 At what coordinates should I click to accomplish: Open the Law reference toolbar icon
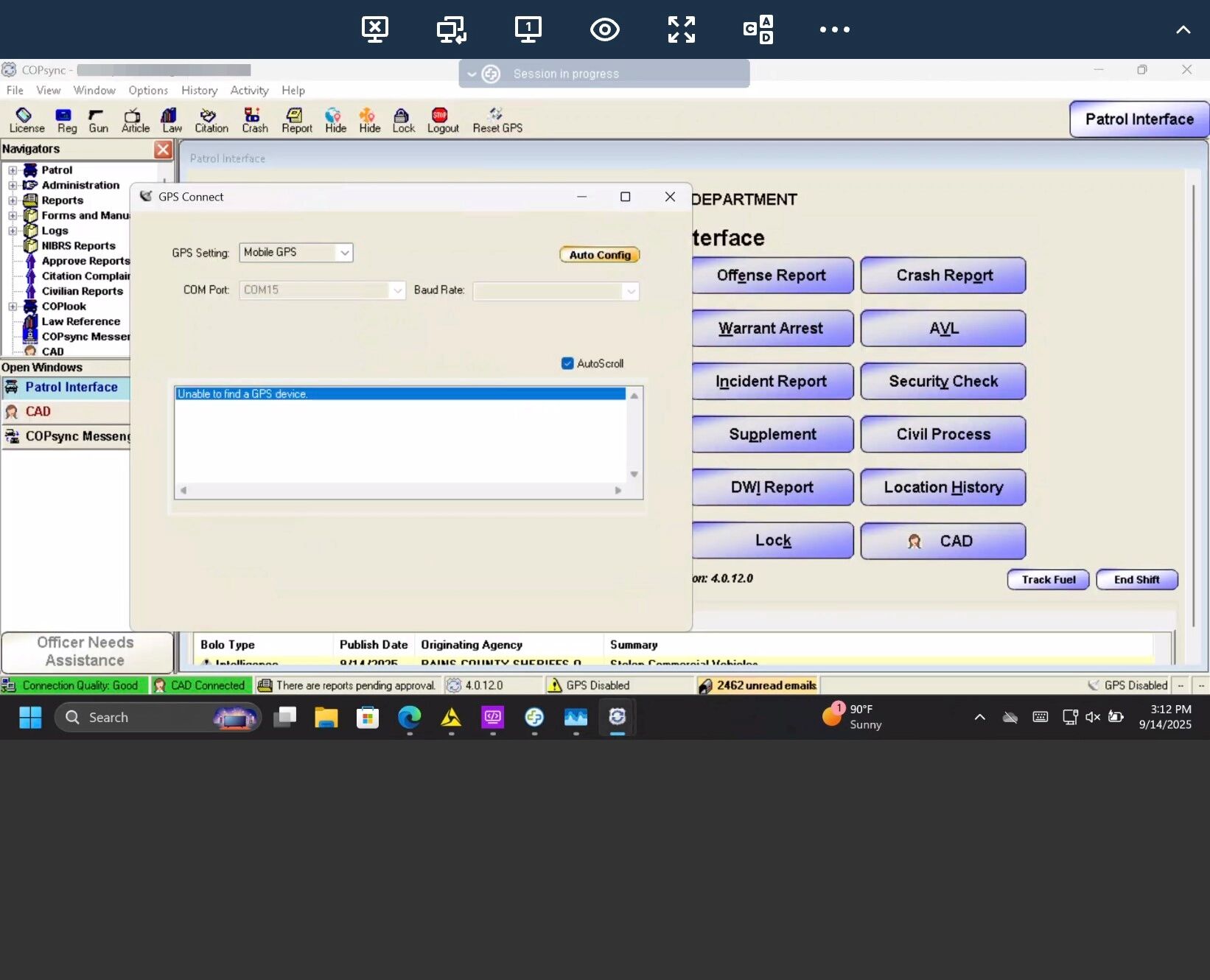171,120
